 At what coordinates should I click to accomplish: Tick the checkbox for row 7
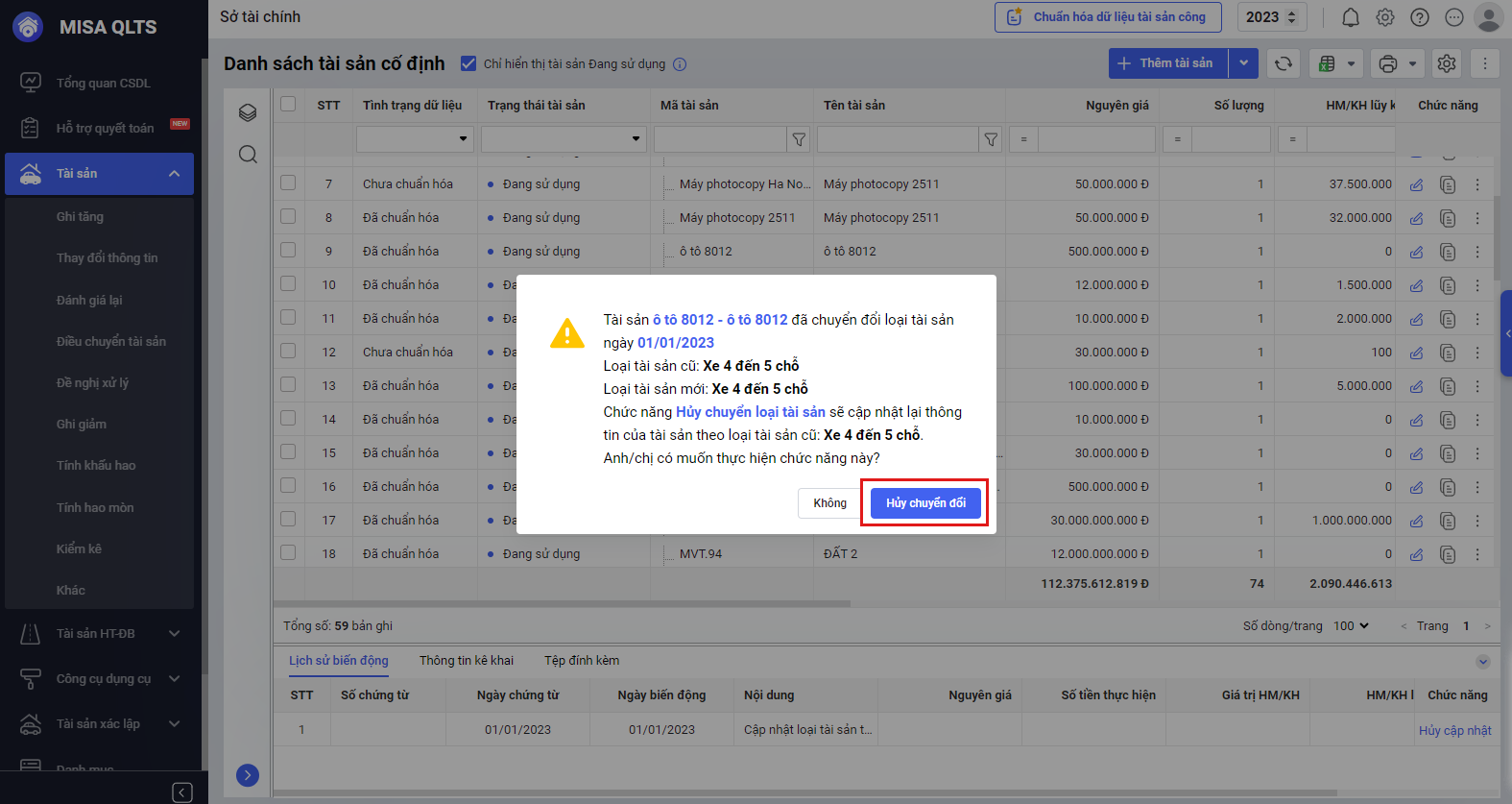pyautogui.click(x=288, y=183)
